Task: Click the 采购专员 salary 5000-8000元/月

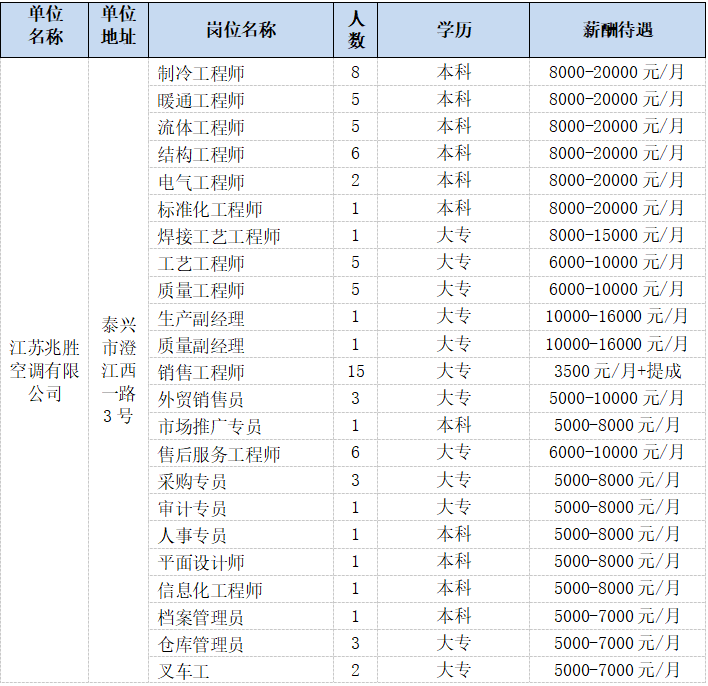Action: tap(617, 480)
